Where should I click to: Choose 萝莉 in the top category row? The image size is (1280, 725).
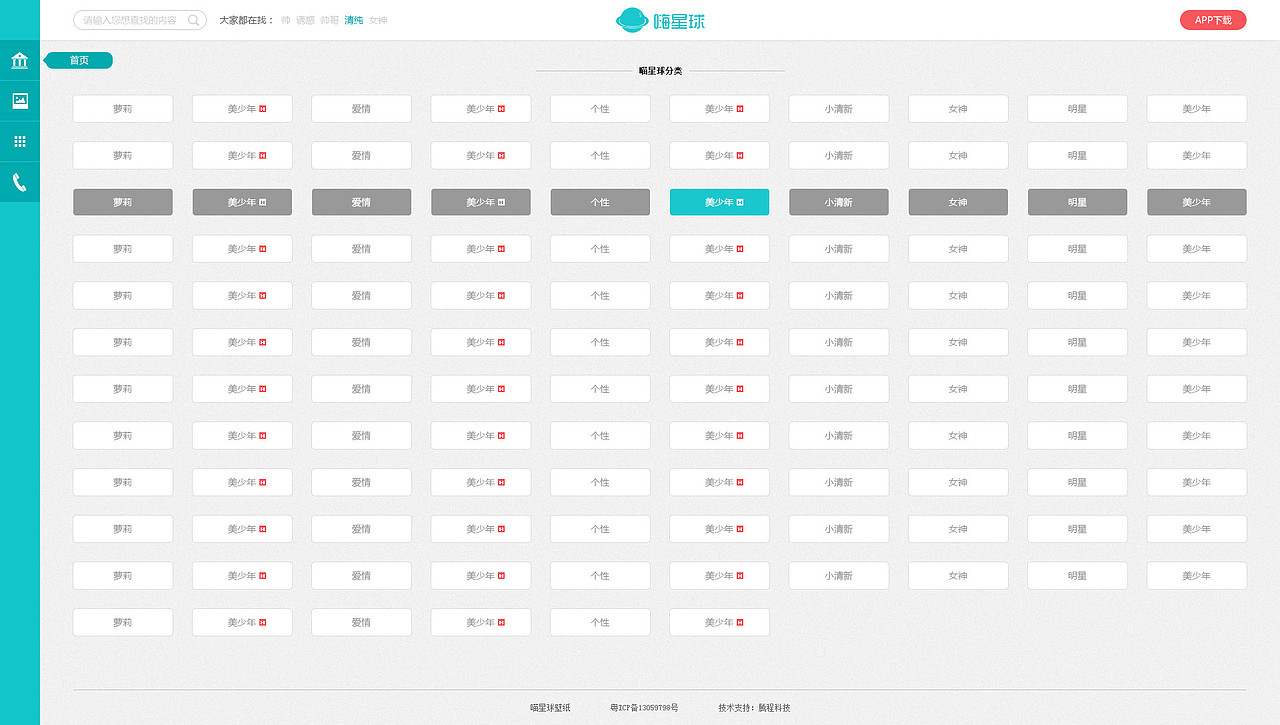123,109
